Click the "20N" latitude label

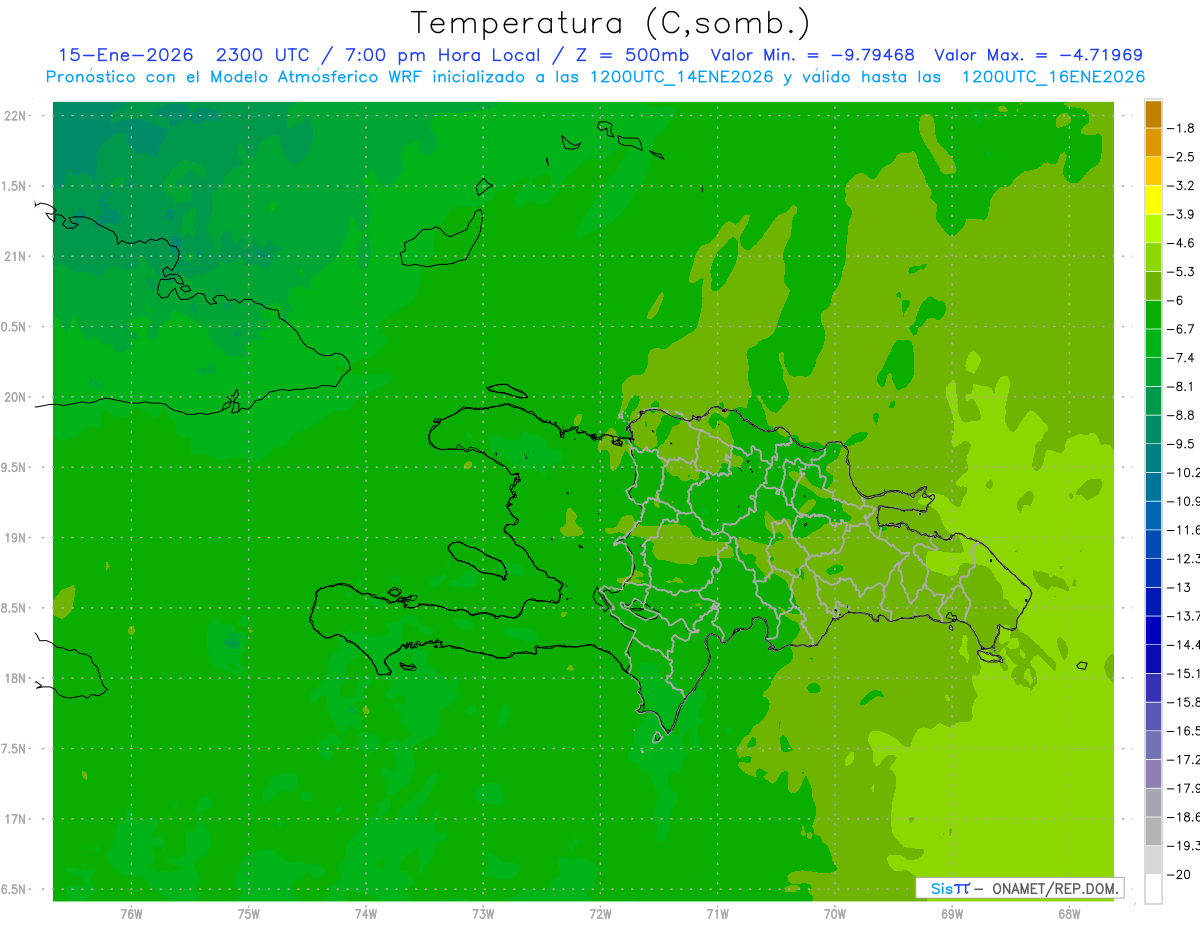(14, 397)
